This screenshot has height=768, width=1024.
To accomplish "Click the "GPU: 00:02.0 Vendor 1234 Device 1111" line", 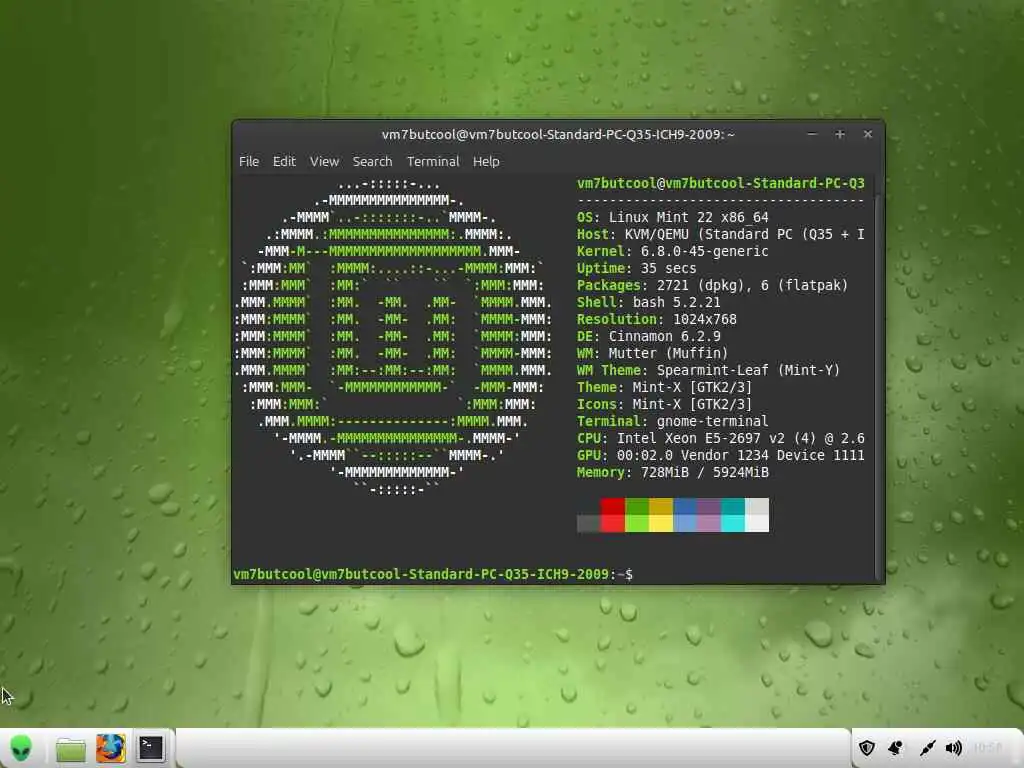I will tap(720, 455).
